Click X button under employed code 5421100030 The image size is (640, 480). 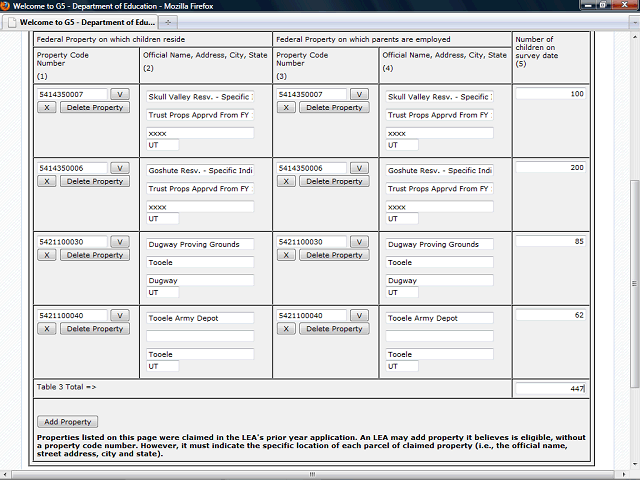pos(286,255)
